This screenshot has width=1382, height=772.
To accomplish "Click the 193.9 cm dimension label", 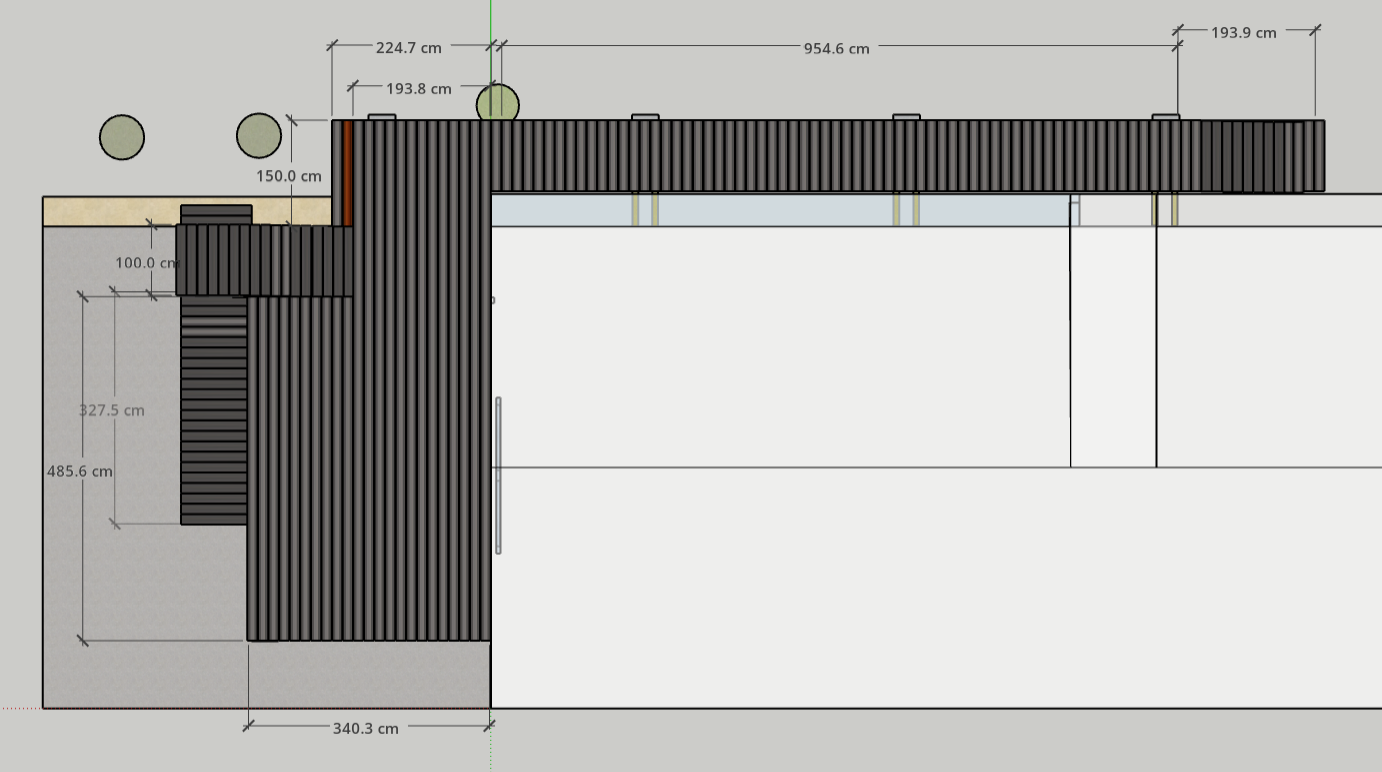I will click(x=1243, y=32).
